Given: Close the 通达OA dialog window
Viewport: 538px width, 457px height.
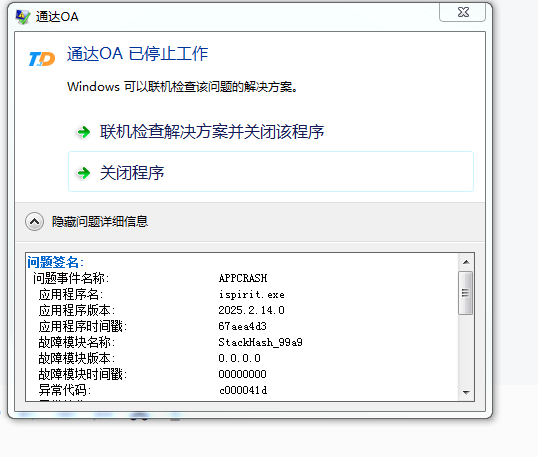Looking at the screenshot, I should pos(463,13).
